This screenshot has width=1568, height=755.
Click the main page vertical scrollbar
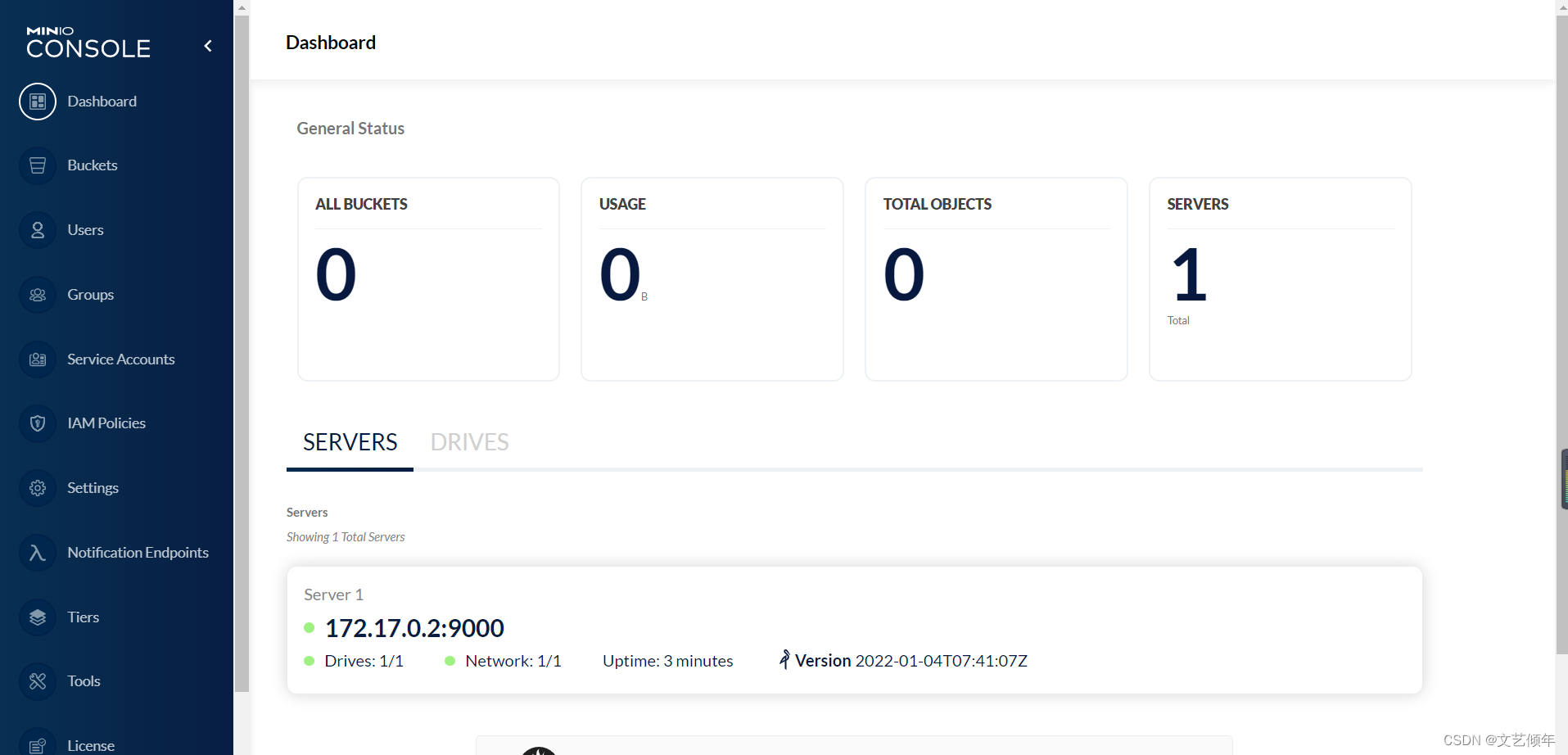[x=1561, y=335]
